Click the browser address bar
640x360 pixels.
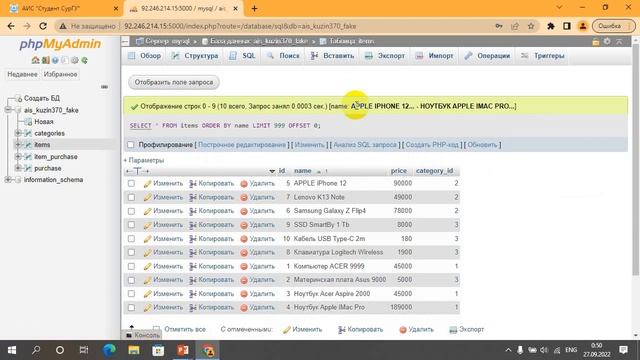(306, 26)
